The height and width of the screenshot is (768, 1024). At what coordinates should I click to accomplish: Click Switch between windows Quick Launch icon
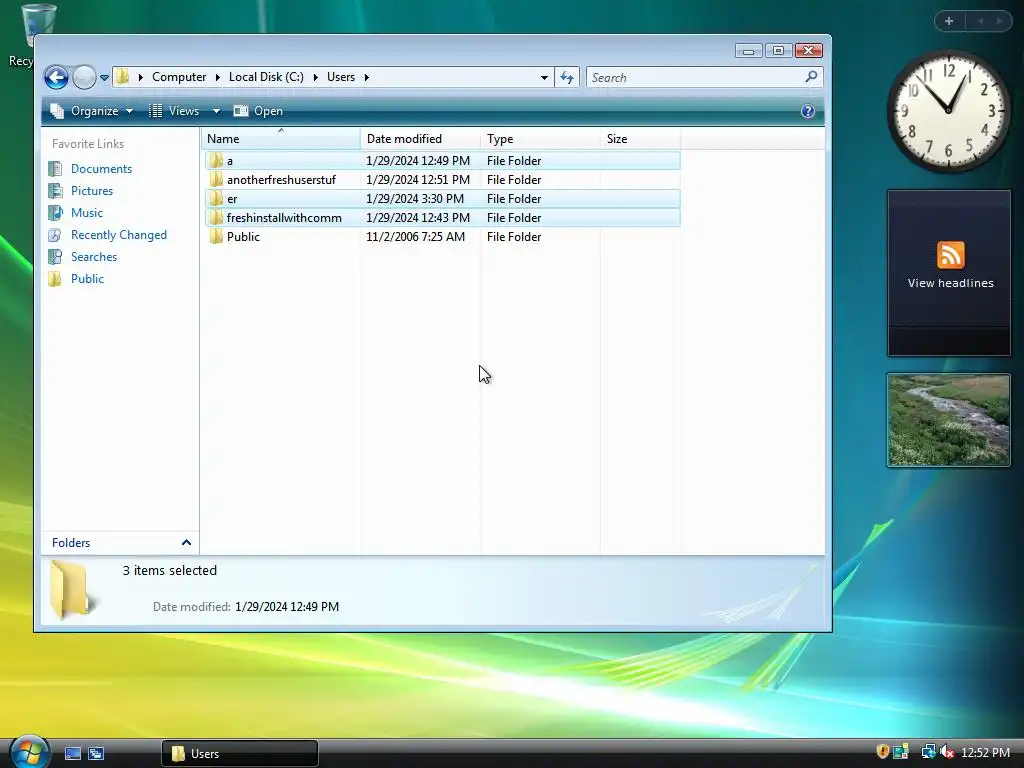[96, 754]
